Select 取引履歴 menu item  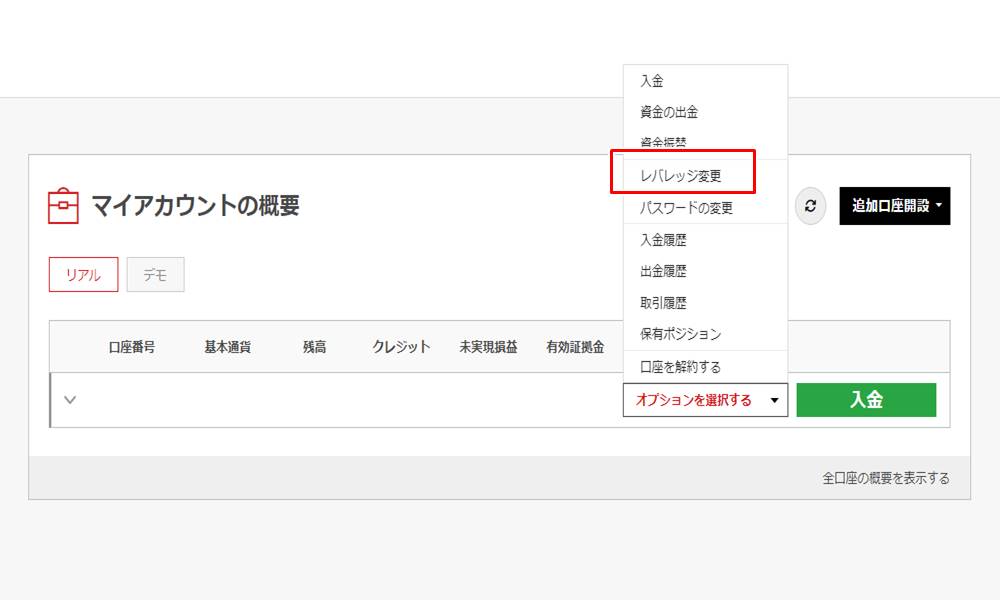[x=663, y=302]
